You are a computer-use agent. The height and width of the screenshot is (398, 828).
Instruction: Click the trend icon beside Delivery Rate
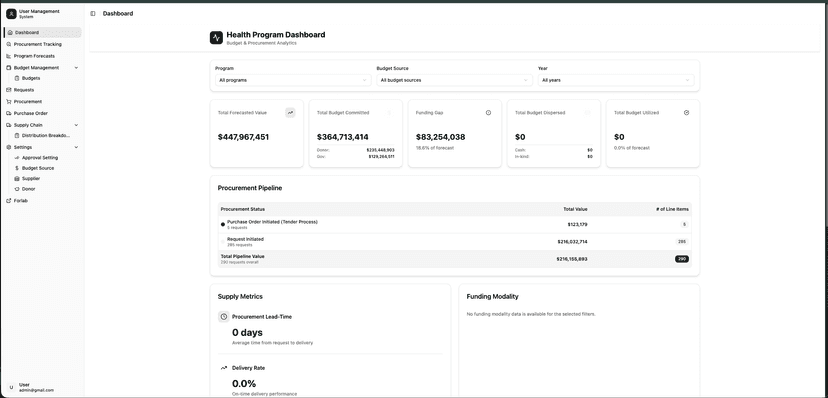click(x=224, y=368)
